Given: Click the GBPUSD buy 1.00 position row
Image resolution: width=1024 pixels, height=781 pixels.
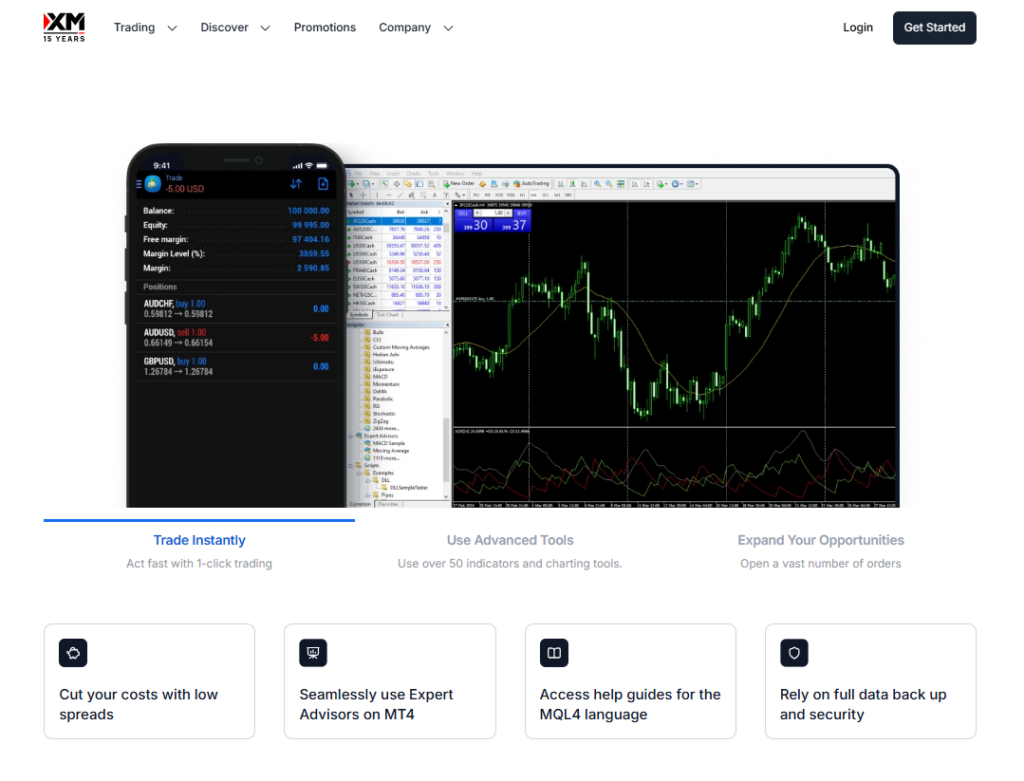Looking at the screenshot, I should pyautogui.click(x=236, y=366).
